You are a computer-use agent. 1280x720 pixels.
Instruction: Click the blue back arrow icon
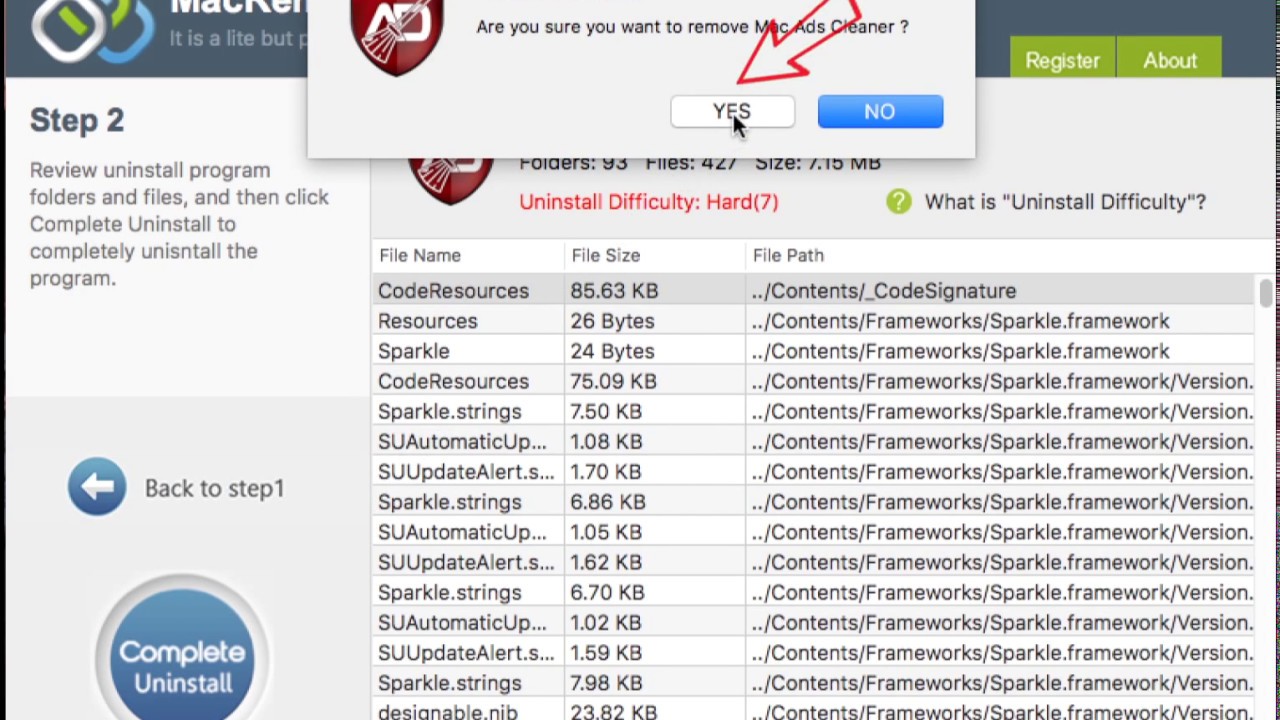point(97,487)
